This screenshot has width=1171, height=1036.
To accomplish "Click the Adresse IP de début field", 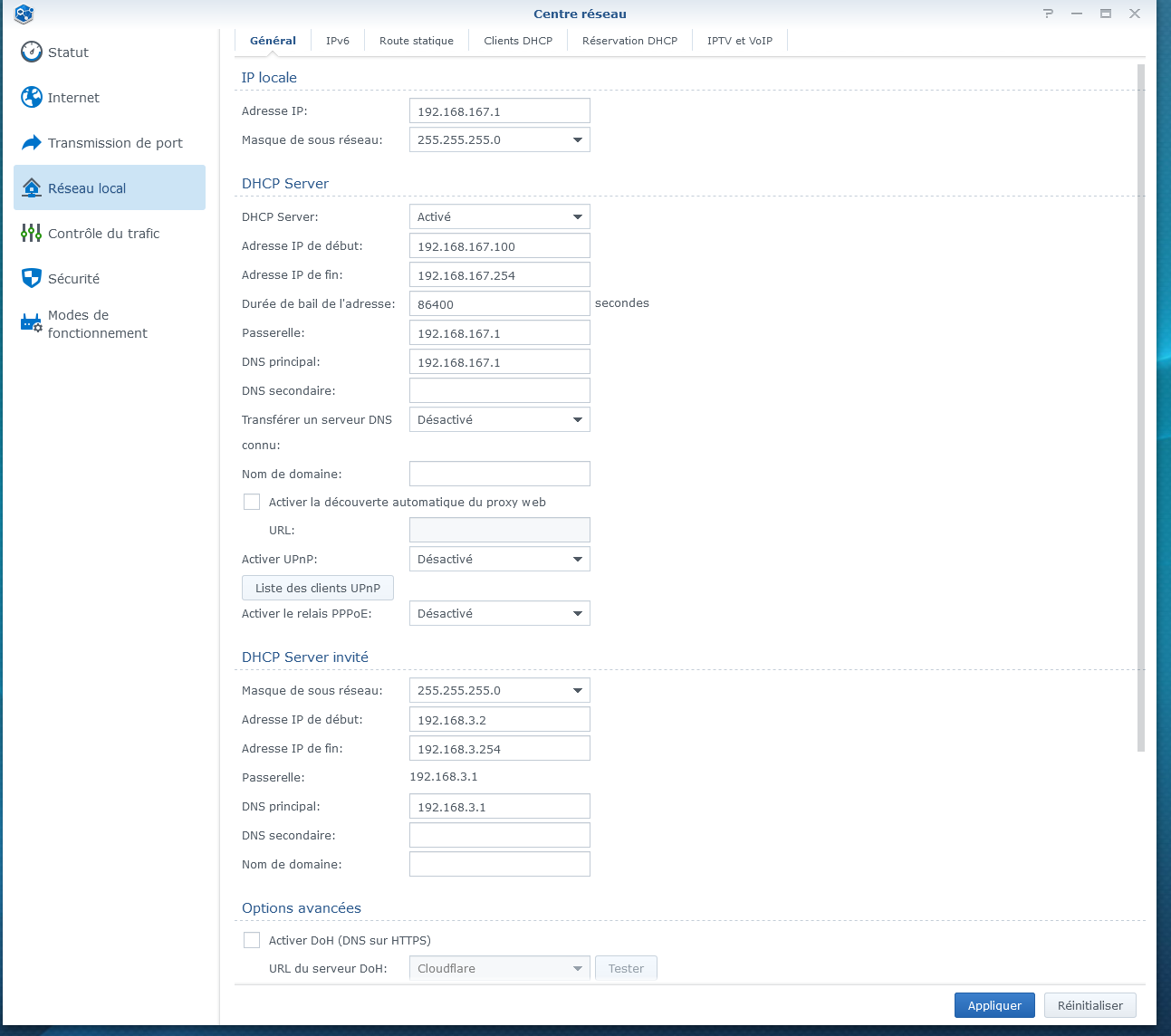I will click(x=499, y=246).
